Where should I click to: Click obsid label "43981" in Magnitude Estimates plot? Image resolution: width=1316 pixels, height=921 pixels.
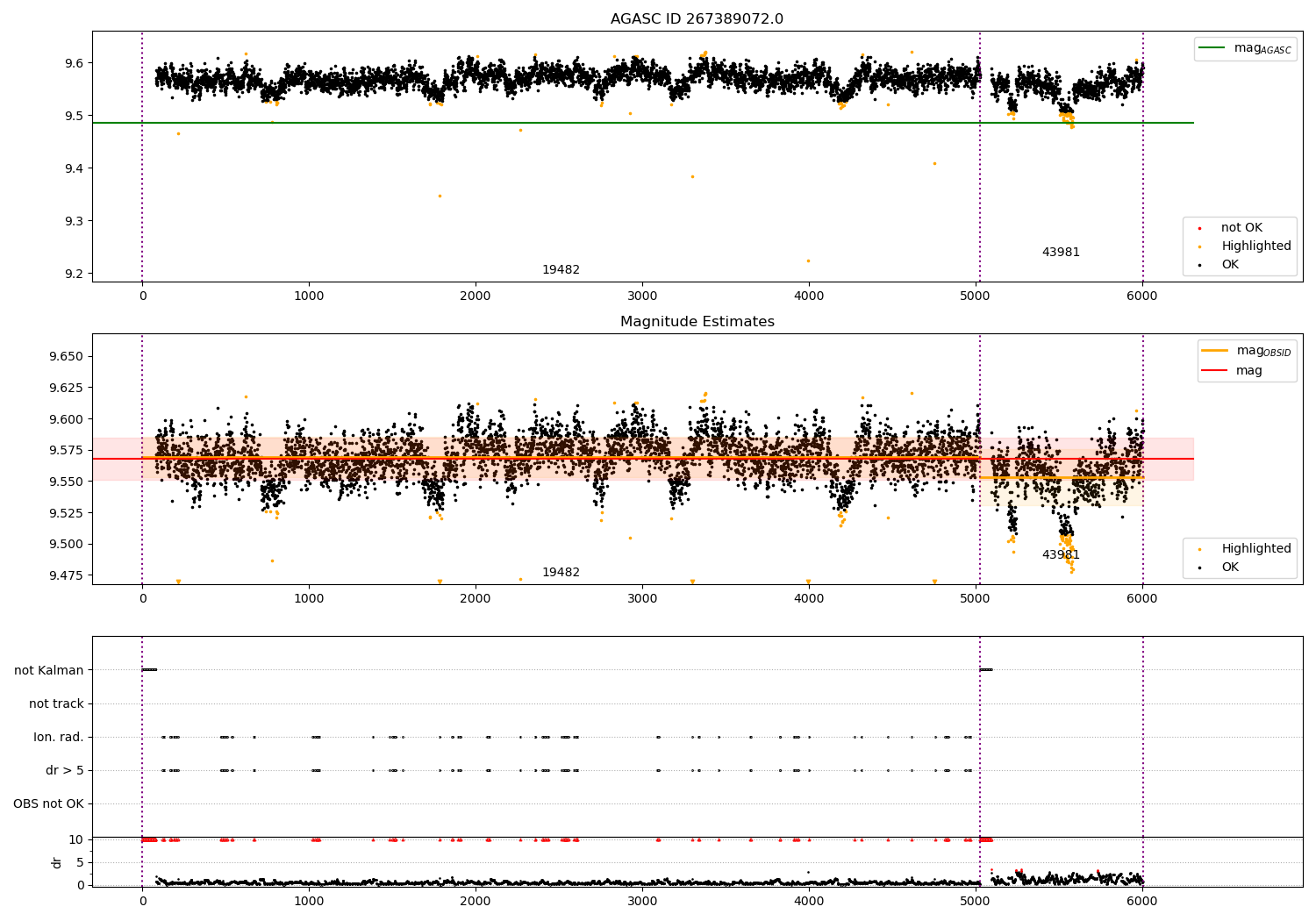point(1061,555)
